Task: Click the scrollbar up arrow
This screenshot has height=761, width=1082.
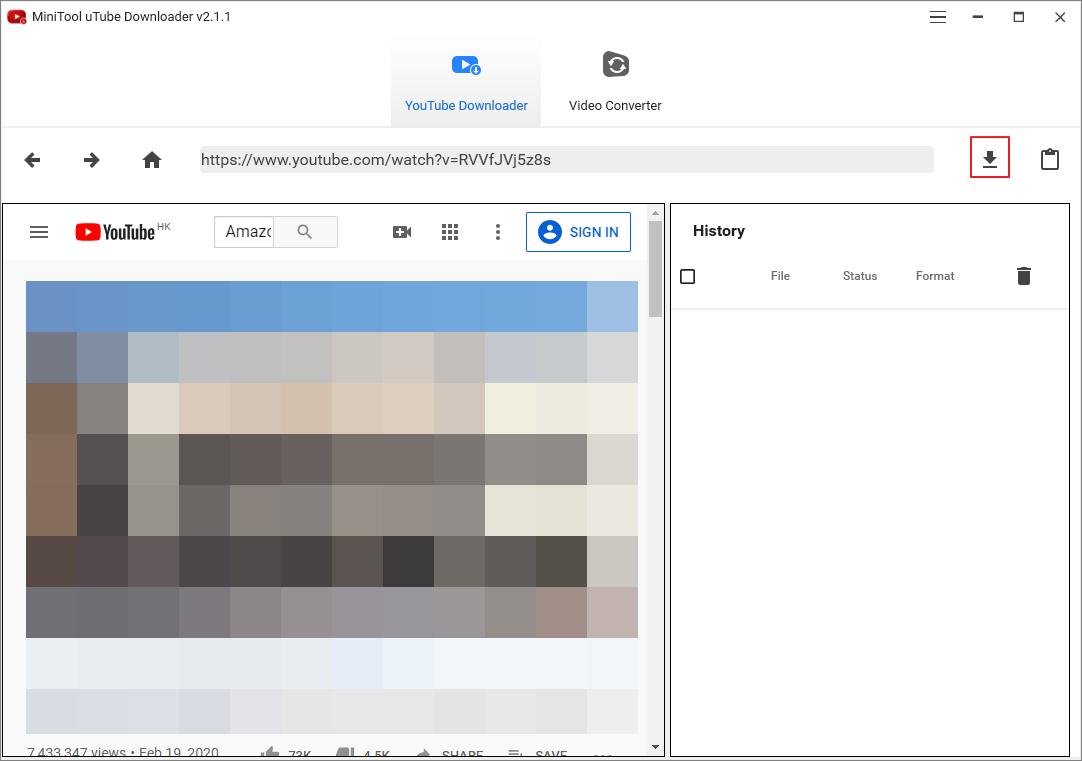Action: 656,213
